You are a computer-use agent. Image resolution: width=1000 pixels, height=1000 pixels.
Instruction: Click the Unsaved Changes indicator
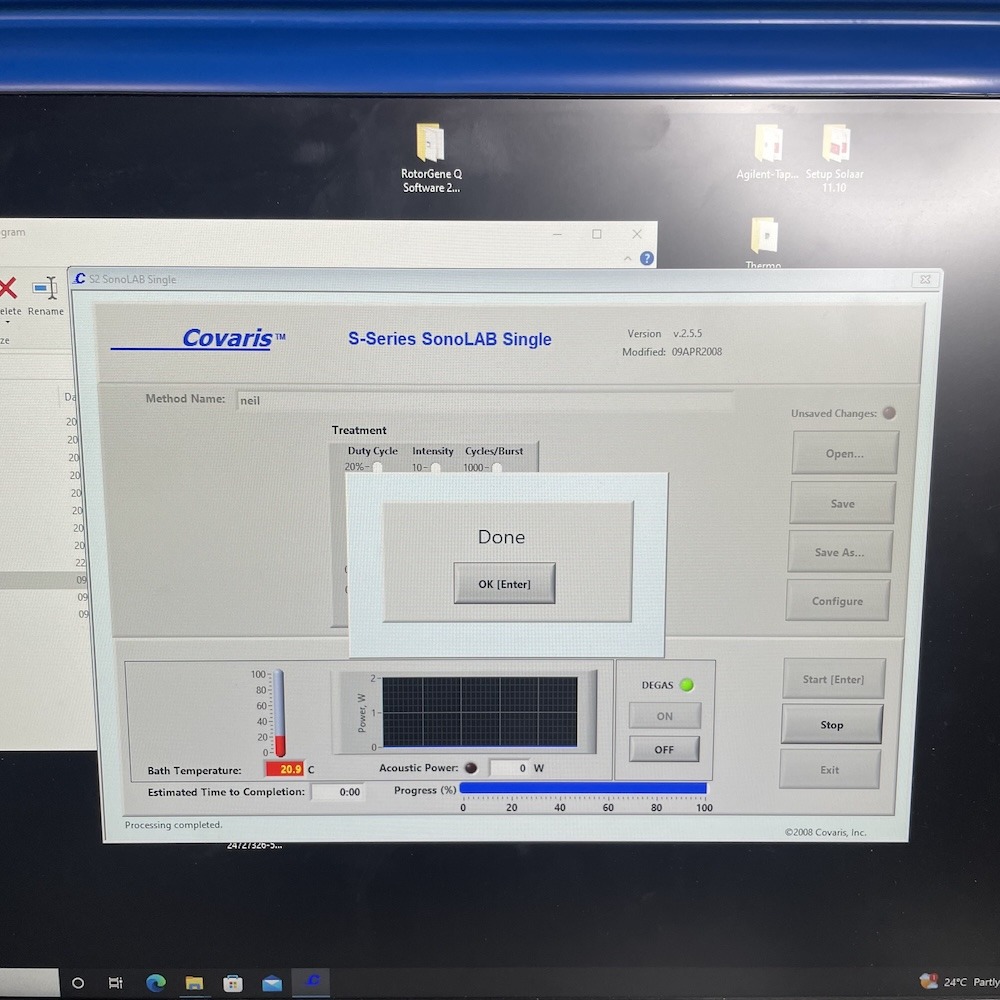[x=889, y=413]
